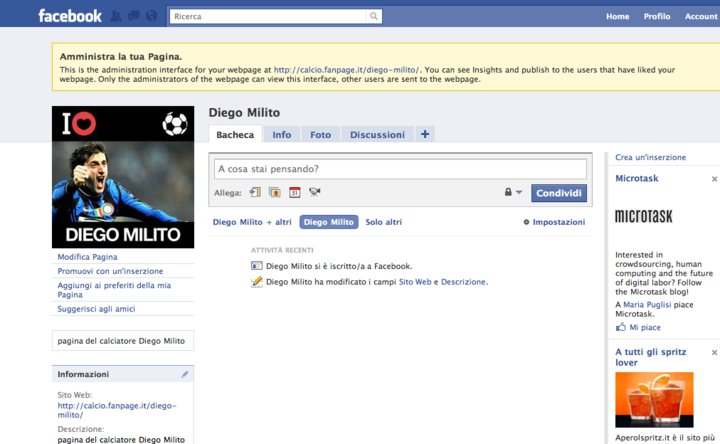Click the Diego Milito page title
Screen dimensions: 720x444
tap(244, 112)
